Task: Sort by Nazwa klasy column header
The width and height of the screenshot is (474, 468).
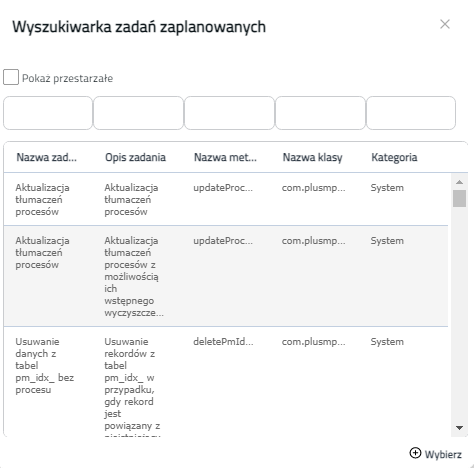Action: pos(312,157)
